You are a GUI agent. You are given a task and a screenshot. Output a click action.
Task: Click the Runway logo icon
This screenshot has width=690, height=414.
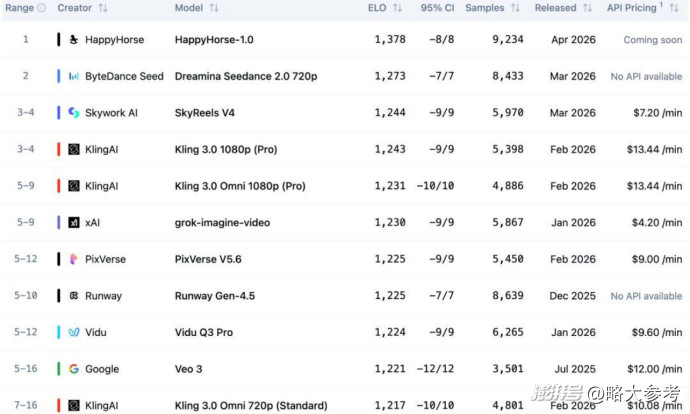pyautogui.click(x=74, y=296)
